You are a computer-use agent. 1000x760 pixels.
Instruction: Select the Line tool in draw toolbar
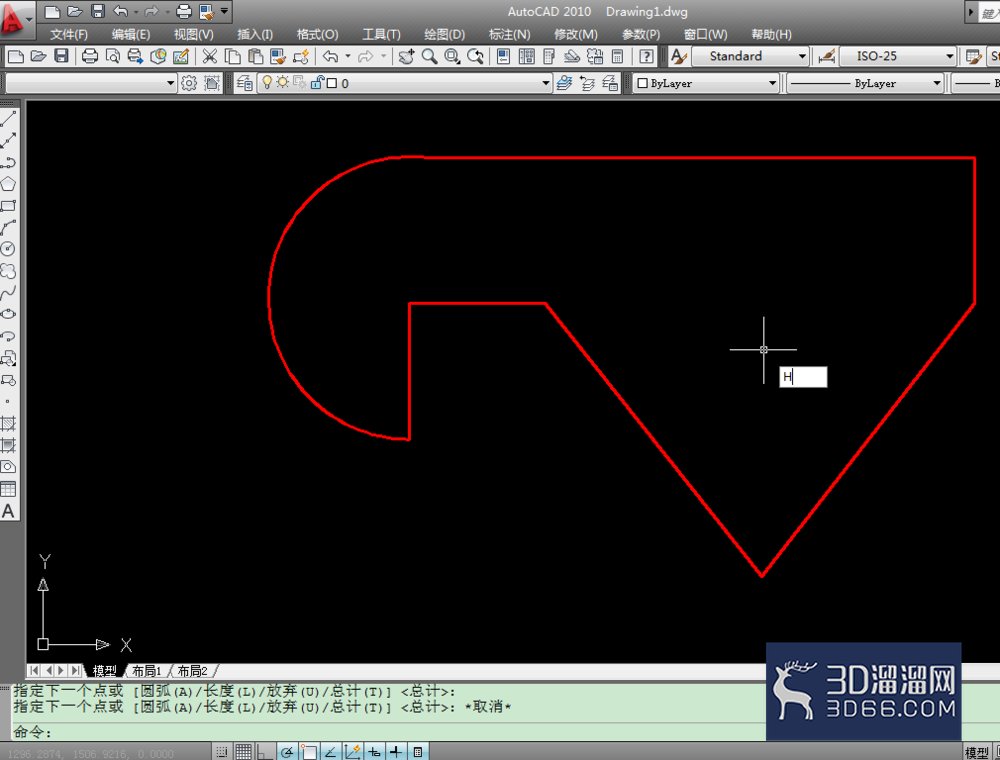tap(8, 119)
